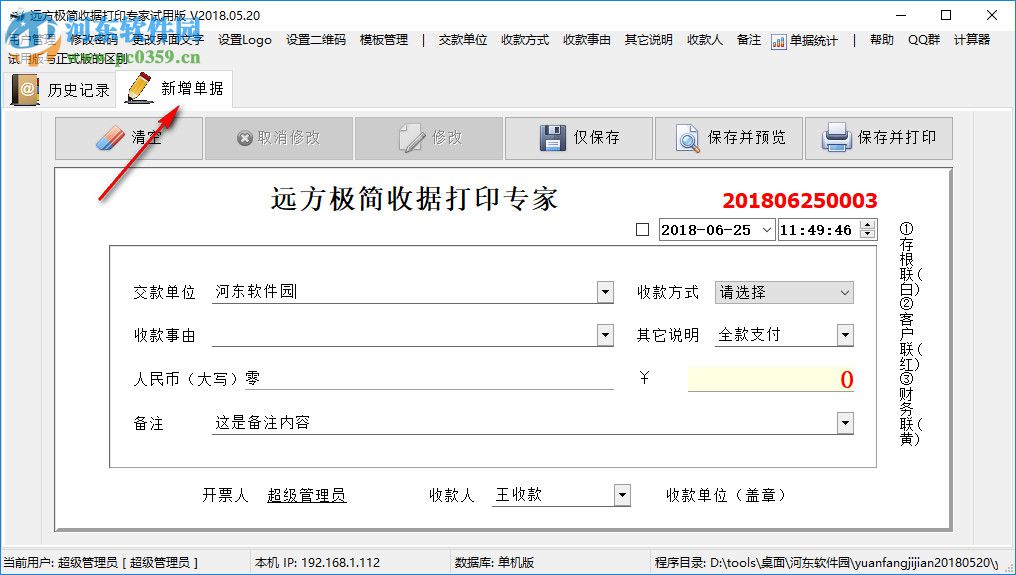Click the vertical copies label 存根联 客户联 财务联
1016x575 pixels.
[x=908, y=334]
